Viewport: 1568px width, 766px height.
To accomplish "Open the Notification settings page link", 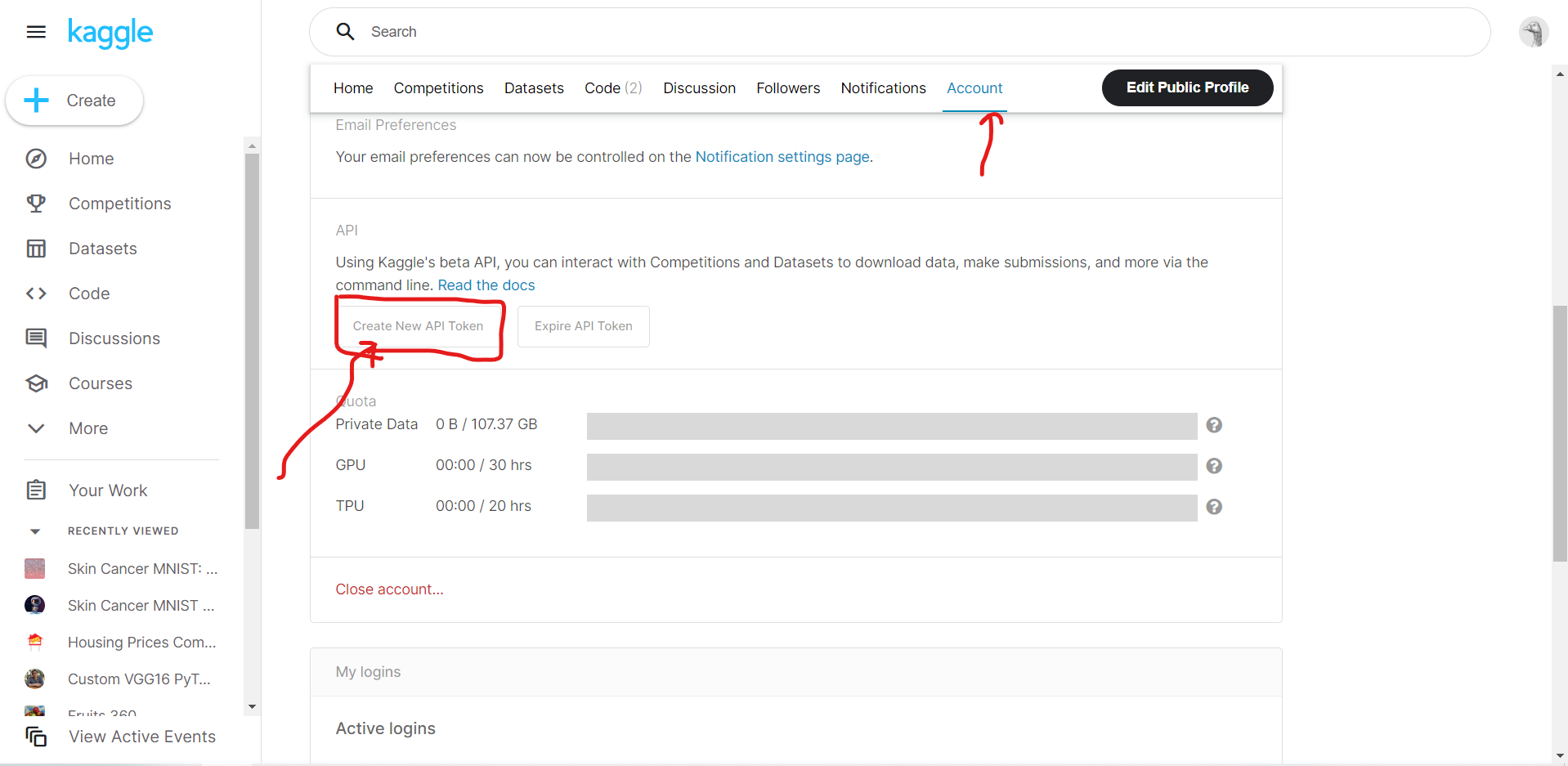I will click(782, 157).
